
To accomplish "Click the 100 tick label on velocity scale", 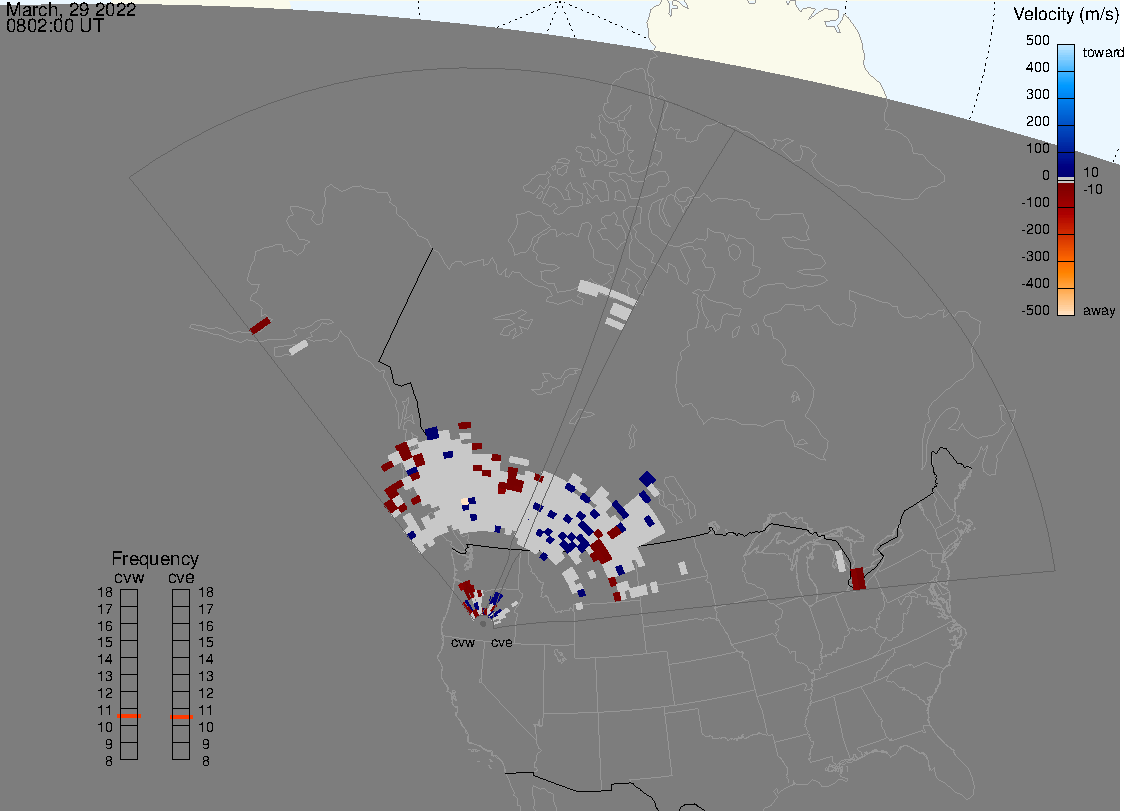I will coord(1037,148).
